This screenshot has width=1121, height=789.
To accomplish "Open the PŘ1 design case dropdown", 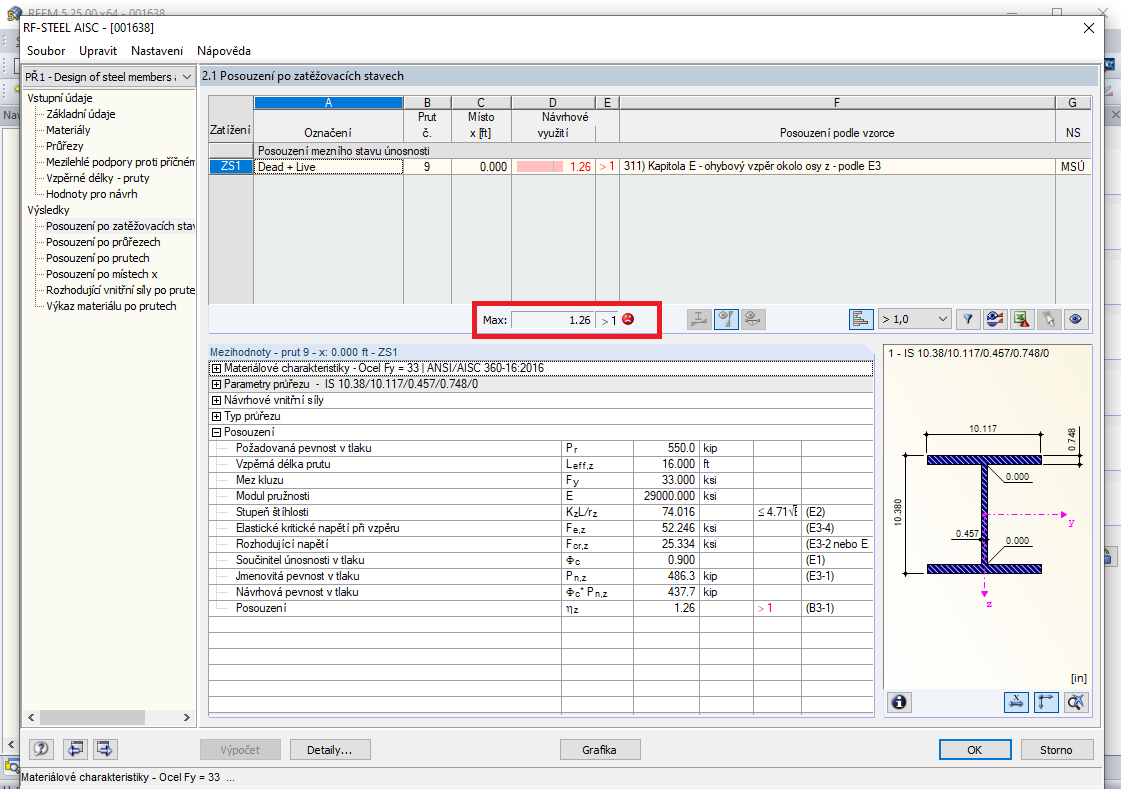I will [109, 76].
